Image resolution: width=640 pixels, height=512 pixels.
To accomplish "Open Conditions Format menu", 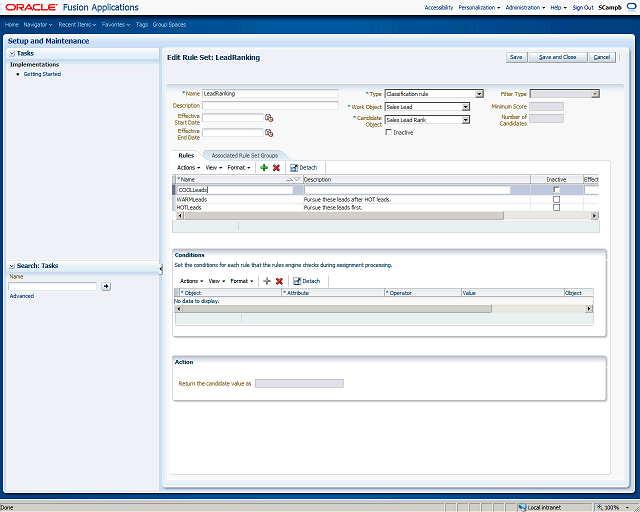I will click(242, 281).
